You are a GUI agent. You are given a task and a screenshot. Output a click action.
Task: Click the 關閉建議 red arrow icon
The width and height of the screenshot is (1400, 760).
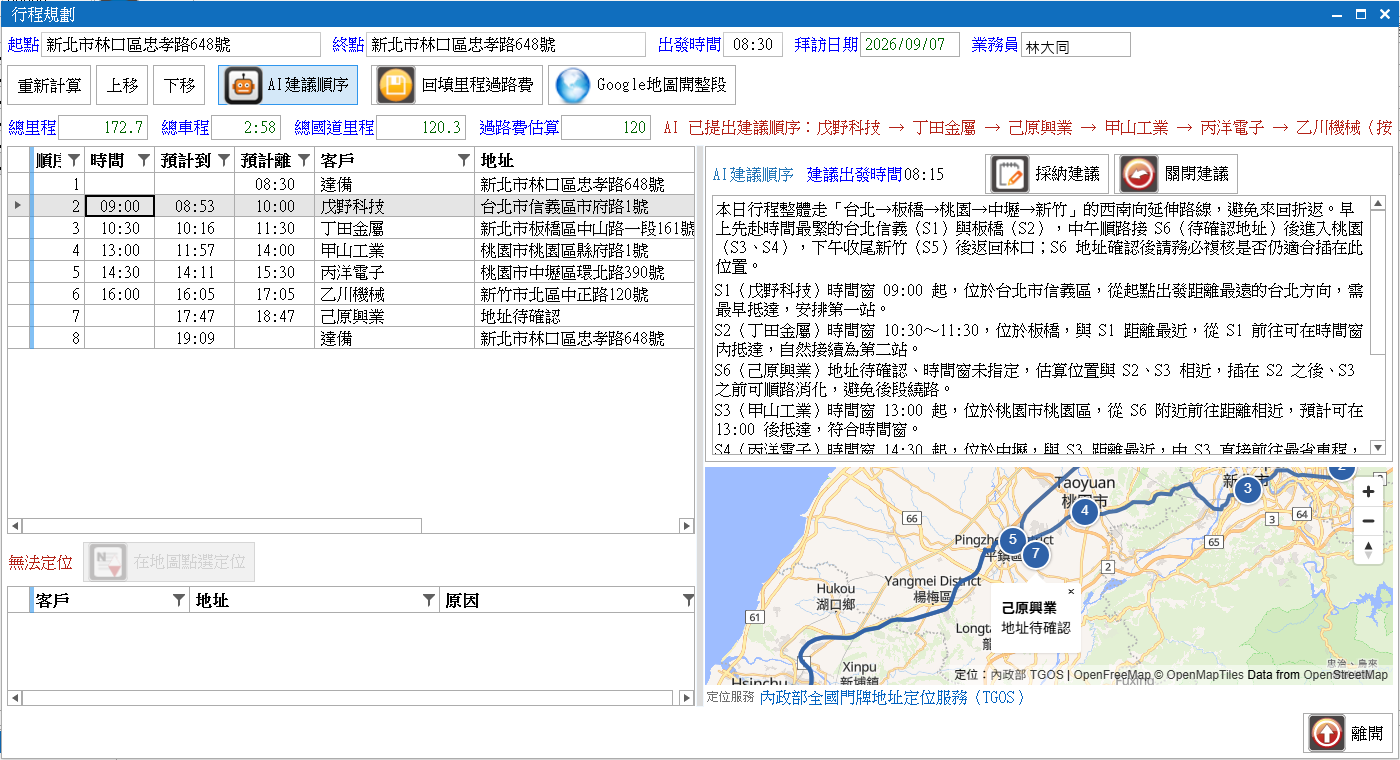tap(1140, 174)
